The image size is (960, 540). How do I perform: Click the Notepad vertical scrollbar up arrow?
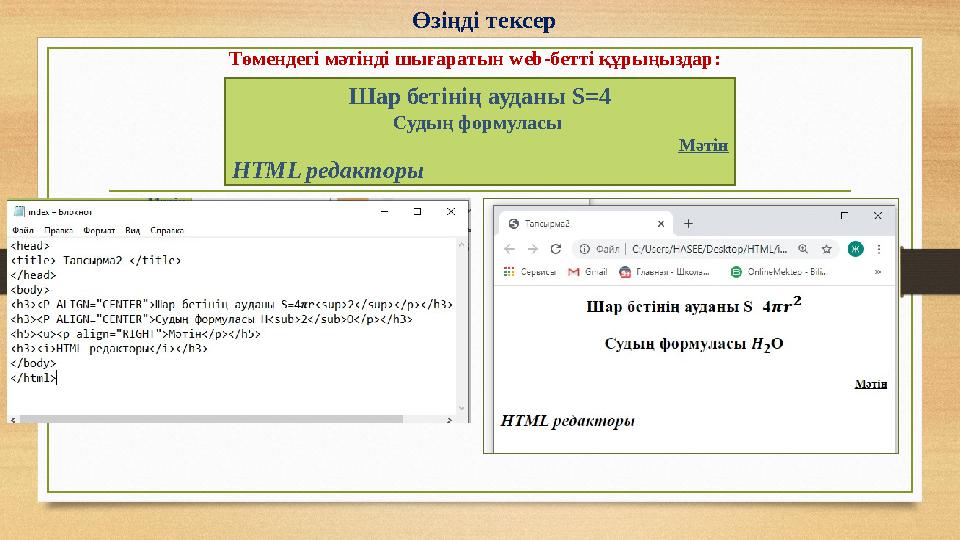462,244
